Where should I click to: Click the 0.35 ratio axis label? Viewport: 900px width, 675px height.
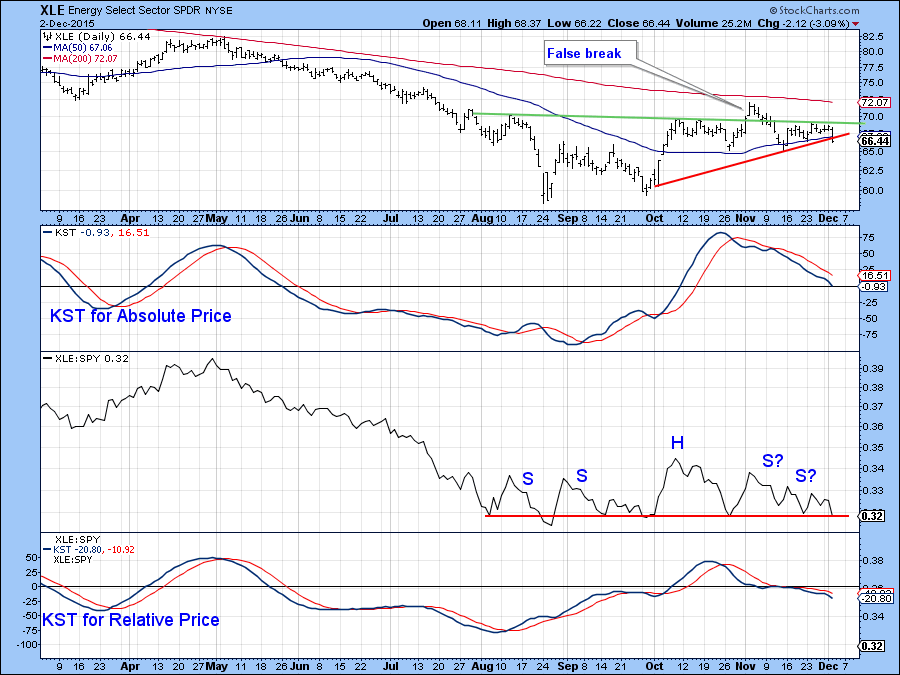(873, 448)
